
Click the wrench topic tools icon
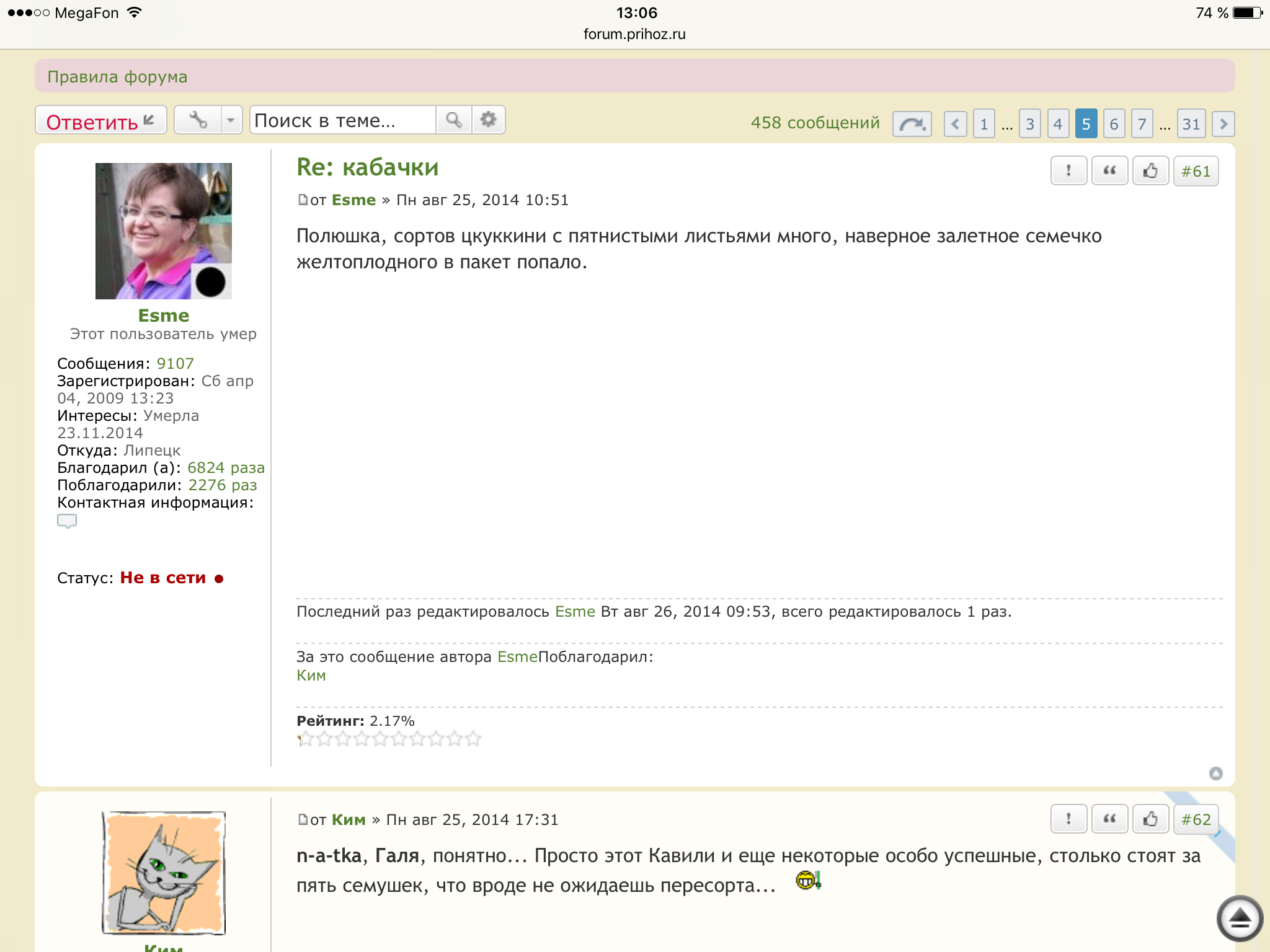(x=198, y=120)
